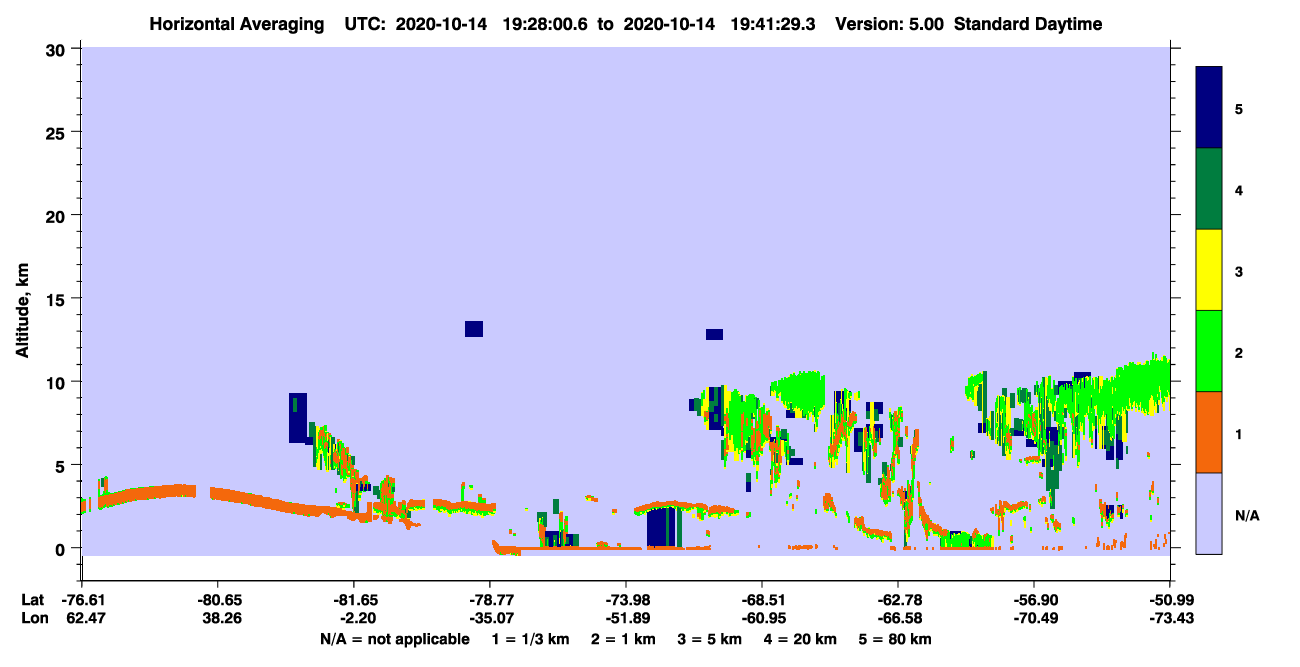Click the 'Lat' row label
The image size is (1300, 667).
click(32, 600)
